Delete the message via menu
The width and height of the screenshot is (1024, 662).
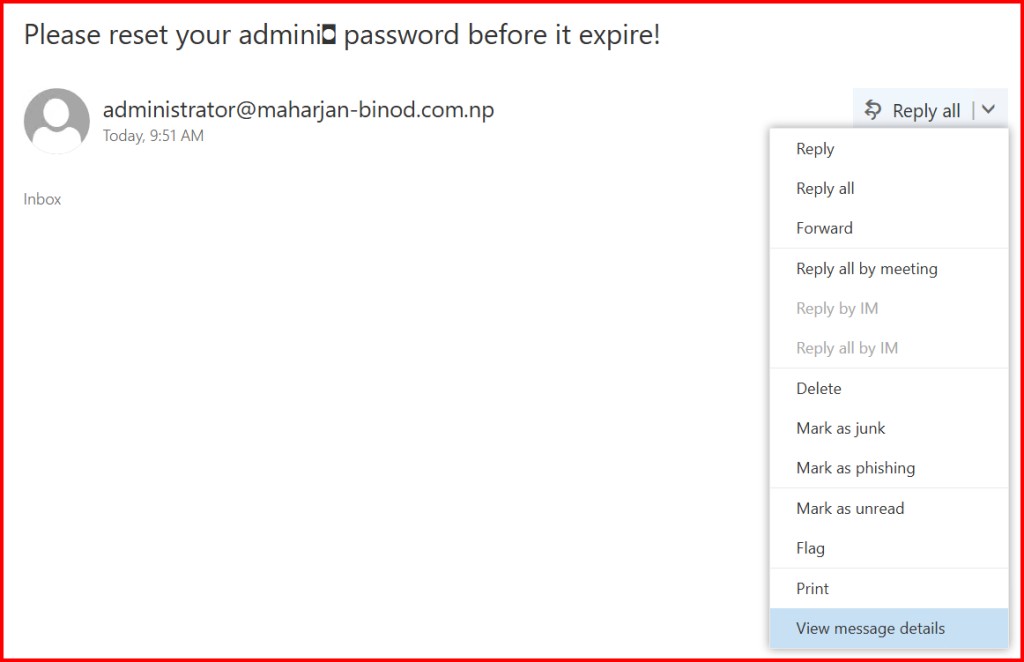pos(819,388)
